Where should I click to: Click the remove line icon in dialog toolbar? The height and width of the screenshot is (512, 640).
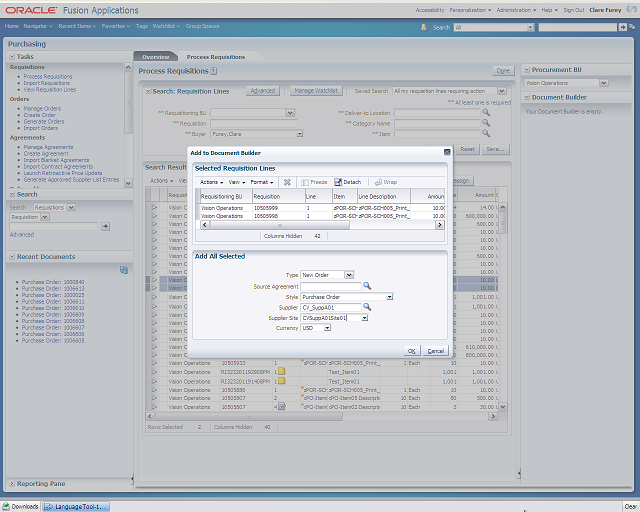[287, 182]
